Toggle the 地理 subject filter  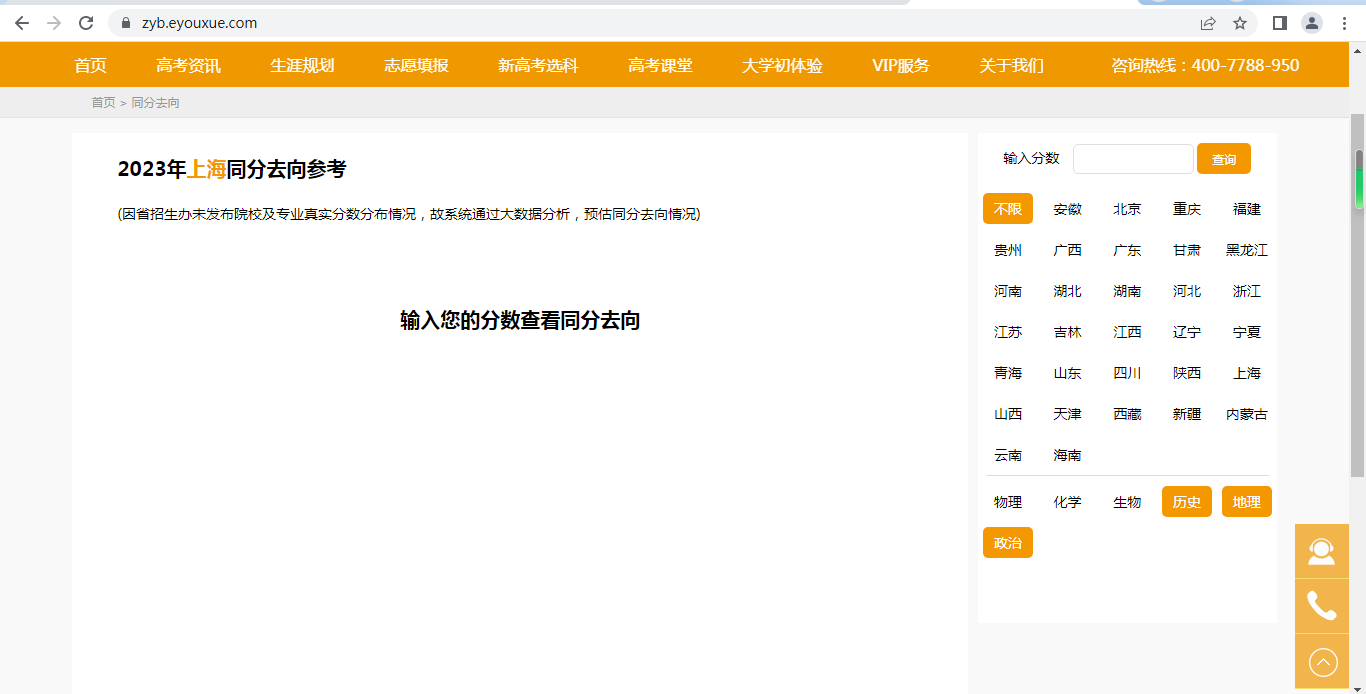pyautogui.click(x=1246, y=502)
